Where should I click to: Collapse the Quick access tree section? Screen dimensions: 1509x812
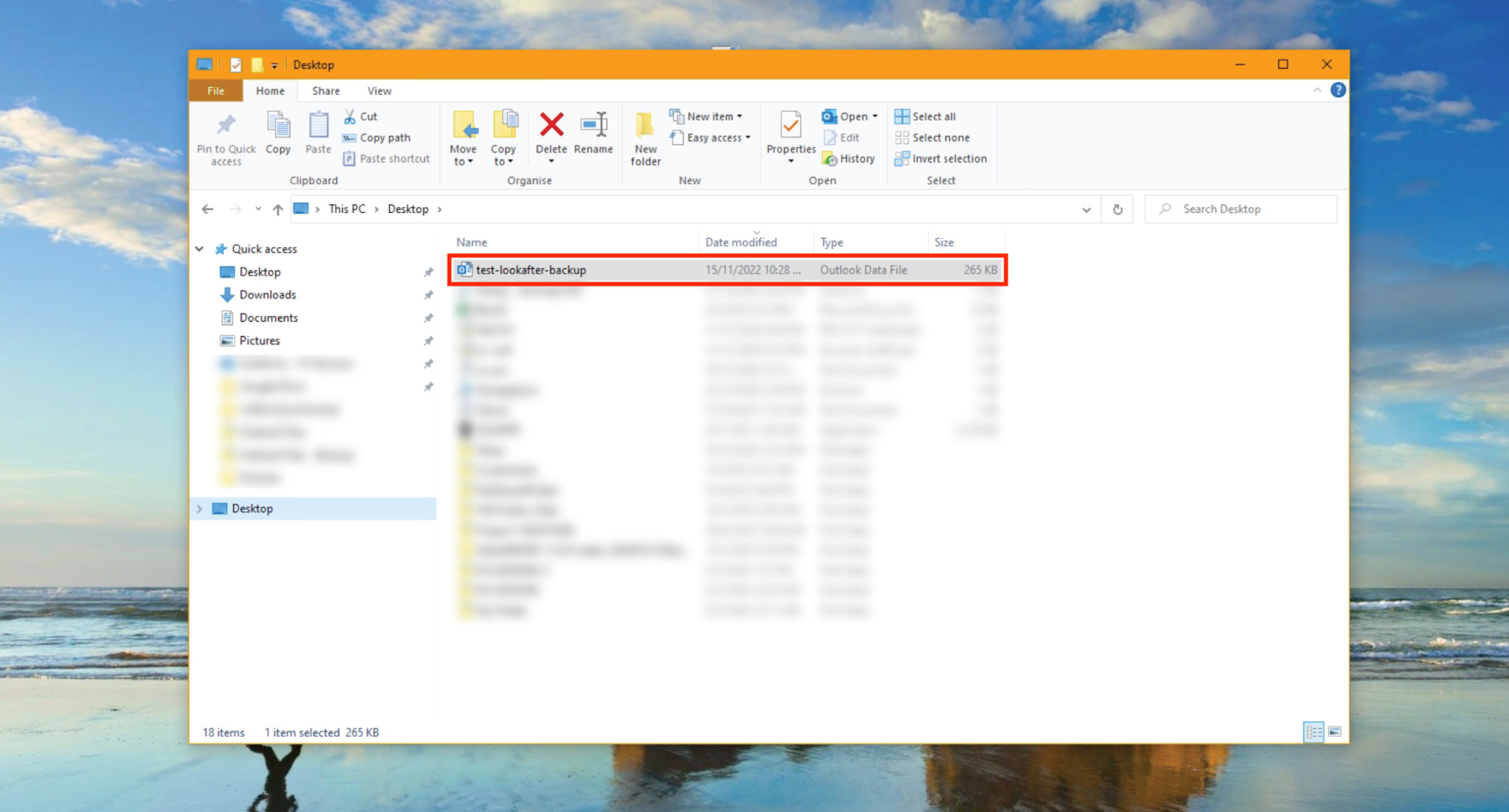click(200, 249)
